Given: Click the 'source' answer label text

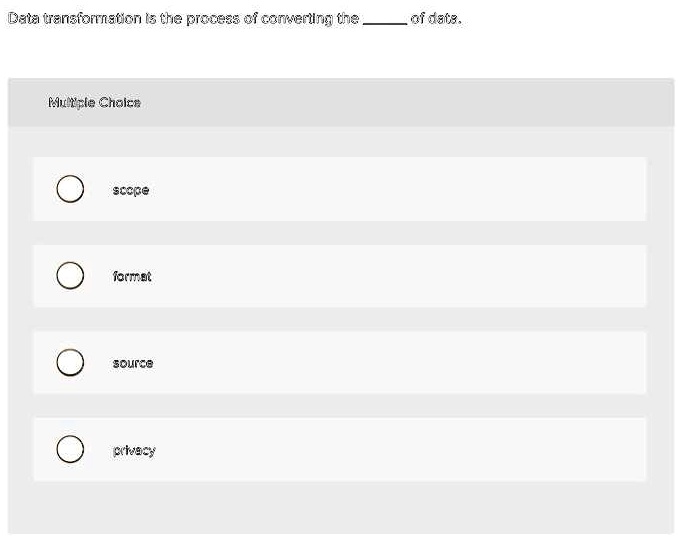Looking at the screenshot, I should [133, 363].
